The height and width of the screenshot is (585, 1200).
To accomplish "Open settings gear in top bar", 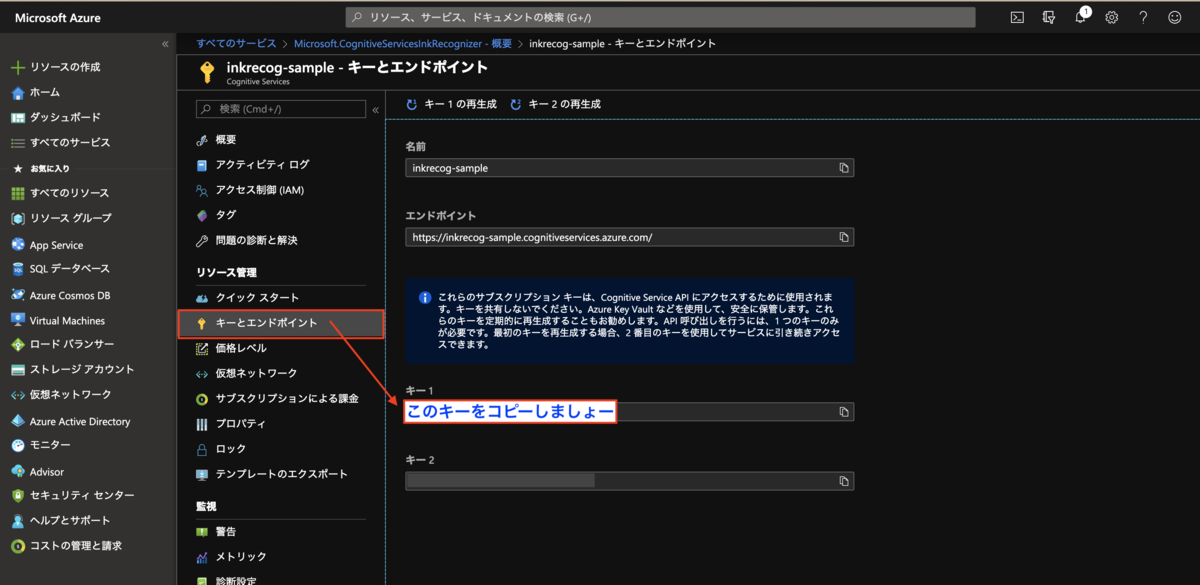I will tap(1112, 17).
